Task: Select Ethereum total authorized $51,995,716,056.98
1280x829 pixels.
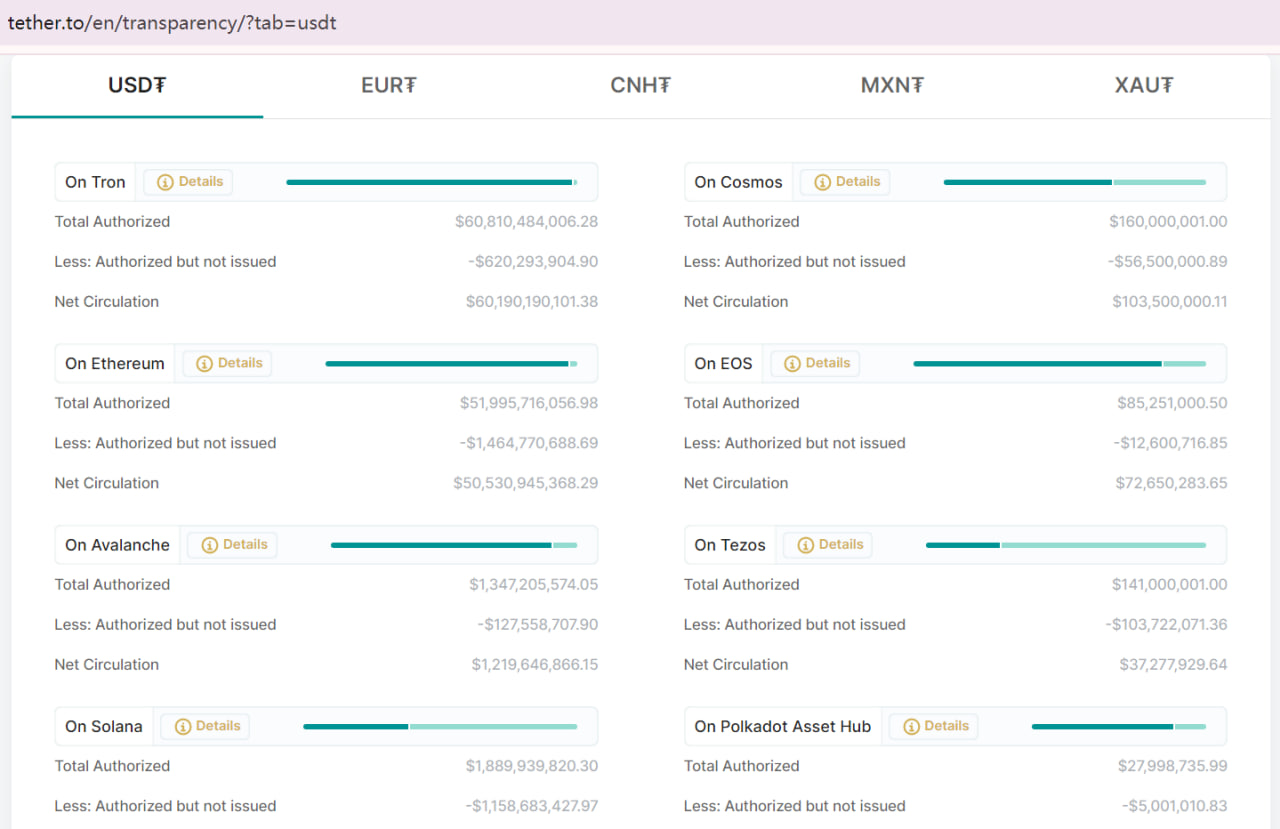Action: tap(529, 403)
